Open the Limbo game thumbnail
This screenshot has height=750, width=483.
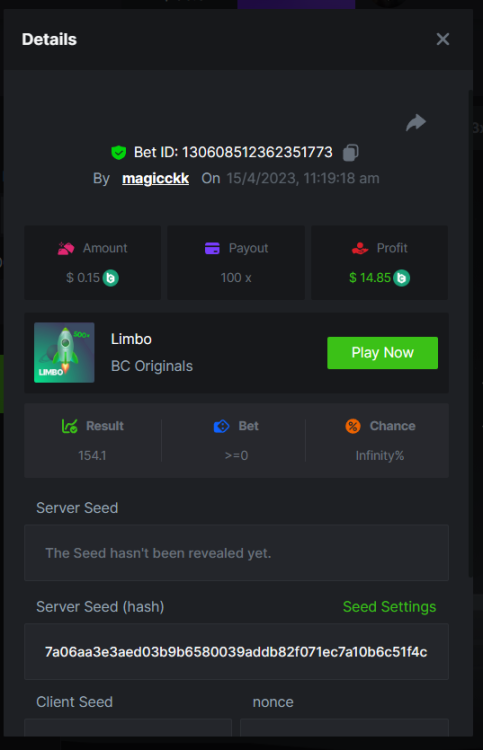[64, 353]
